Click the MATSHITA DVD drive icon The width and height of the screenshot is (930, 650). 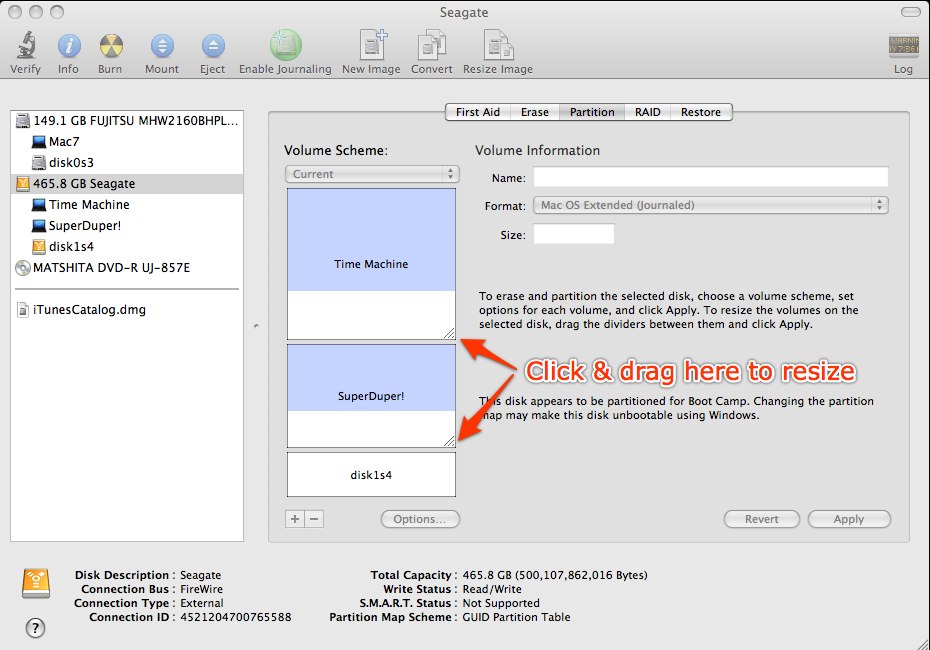click(x=23, y=268)
